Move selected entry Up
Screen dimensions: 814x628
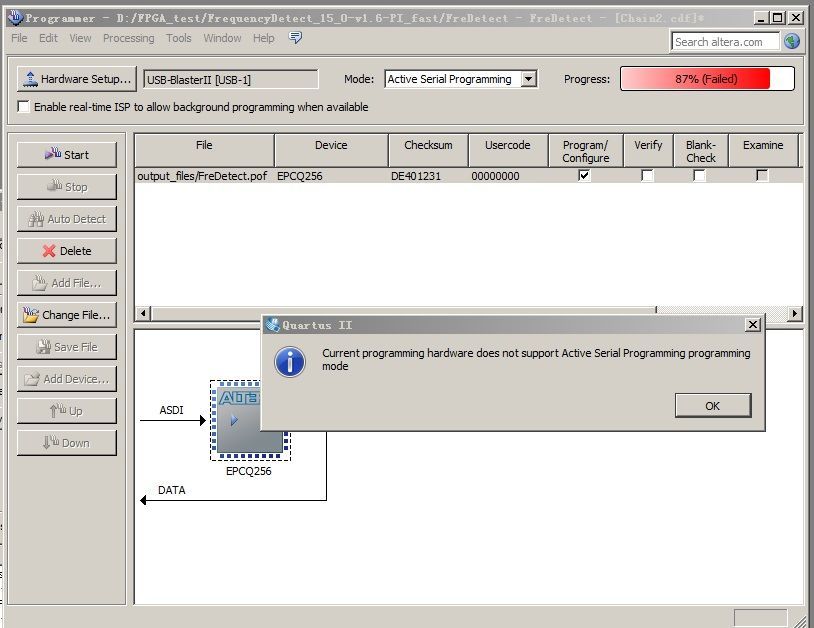66,411
